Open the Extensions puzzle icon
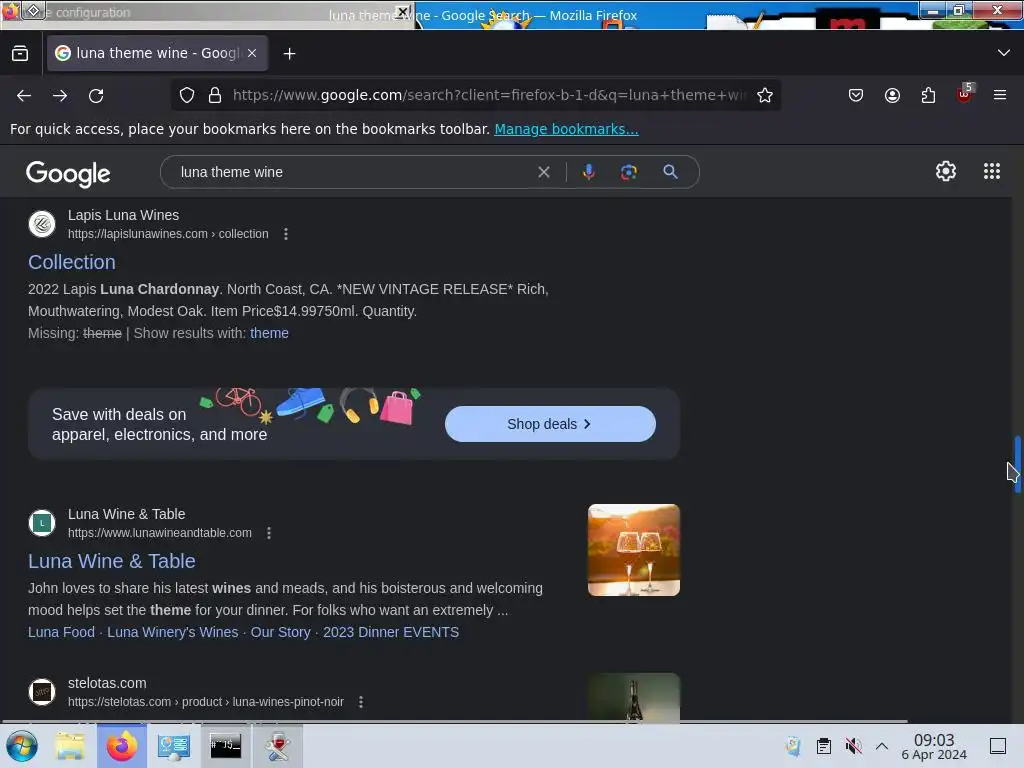Screen dimensions: 1024x768 click(x=928, y=95)
